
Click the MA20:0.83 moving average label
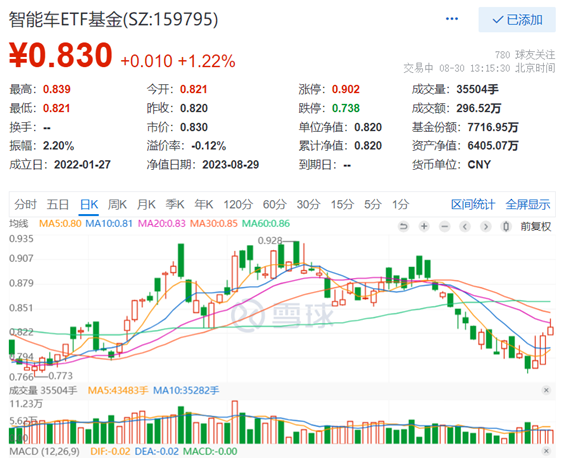click(x=162, y=224)
